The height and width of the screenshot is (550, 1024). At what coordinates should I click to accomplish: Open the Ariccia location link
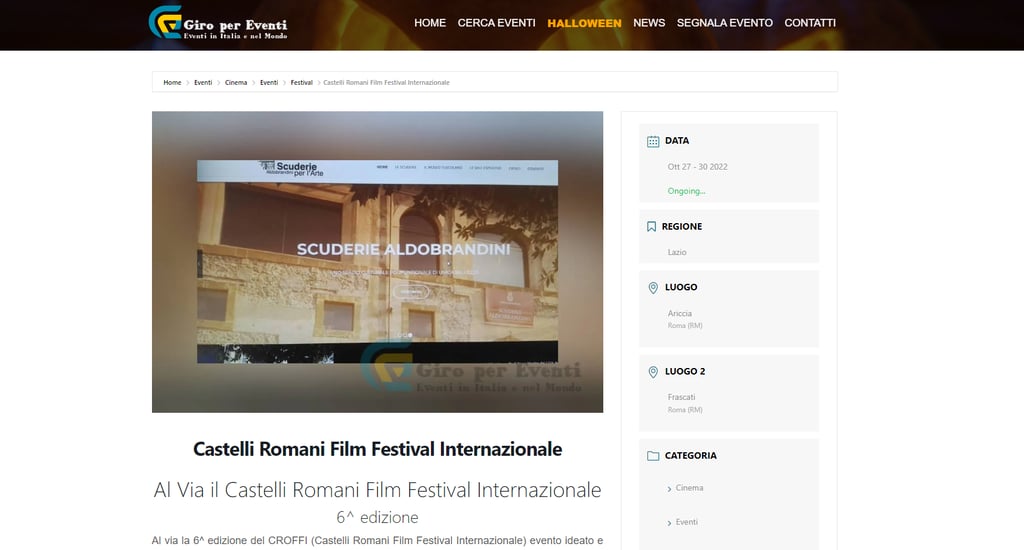pyautogui.click(x=679, y=314)
